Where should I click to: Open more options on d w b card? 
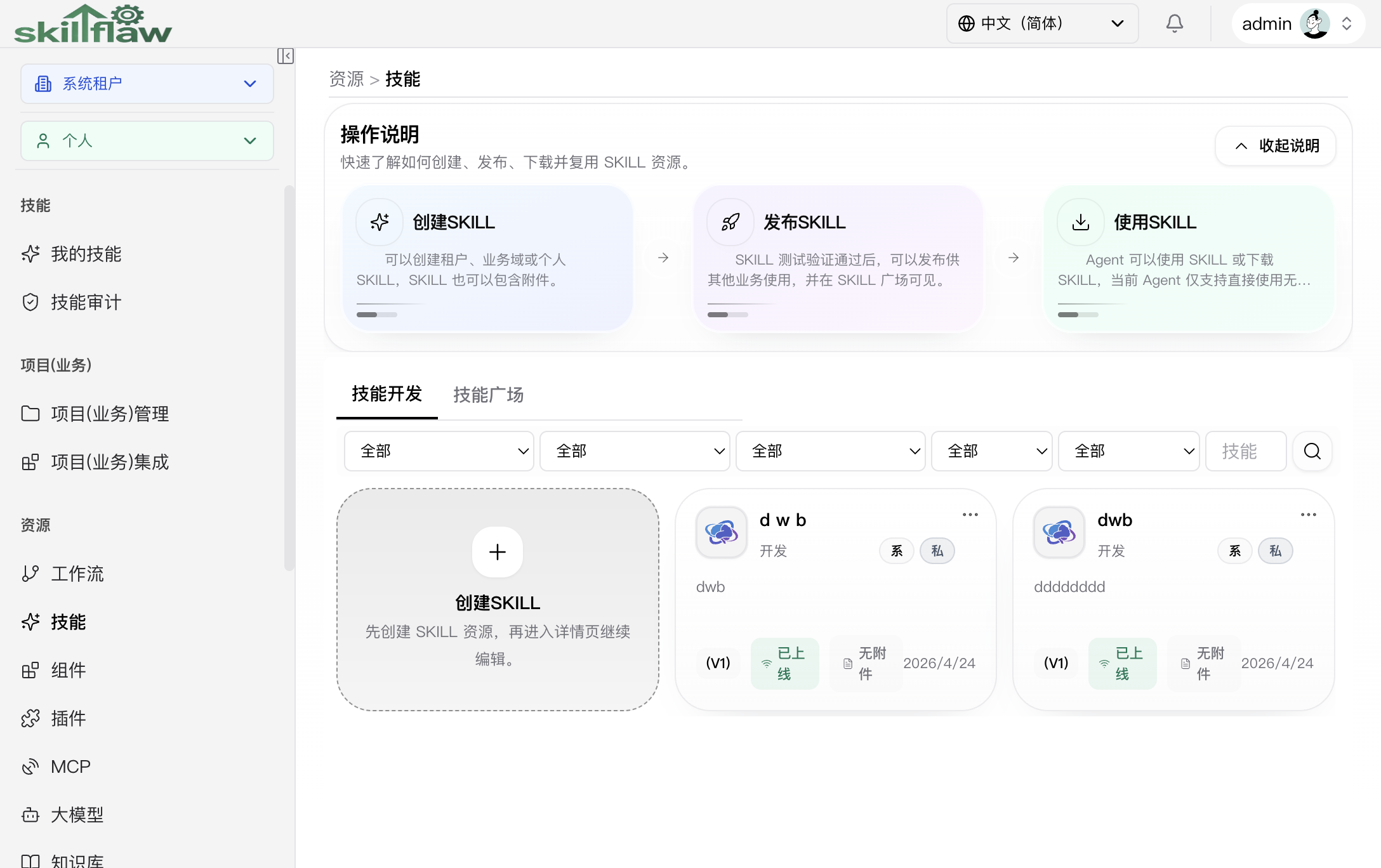point(970,515)
